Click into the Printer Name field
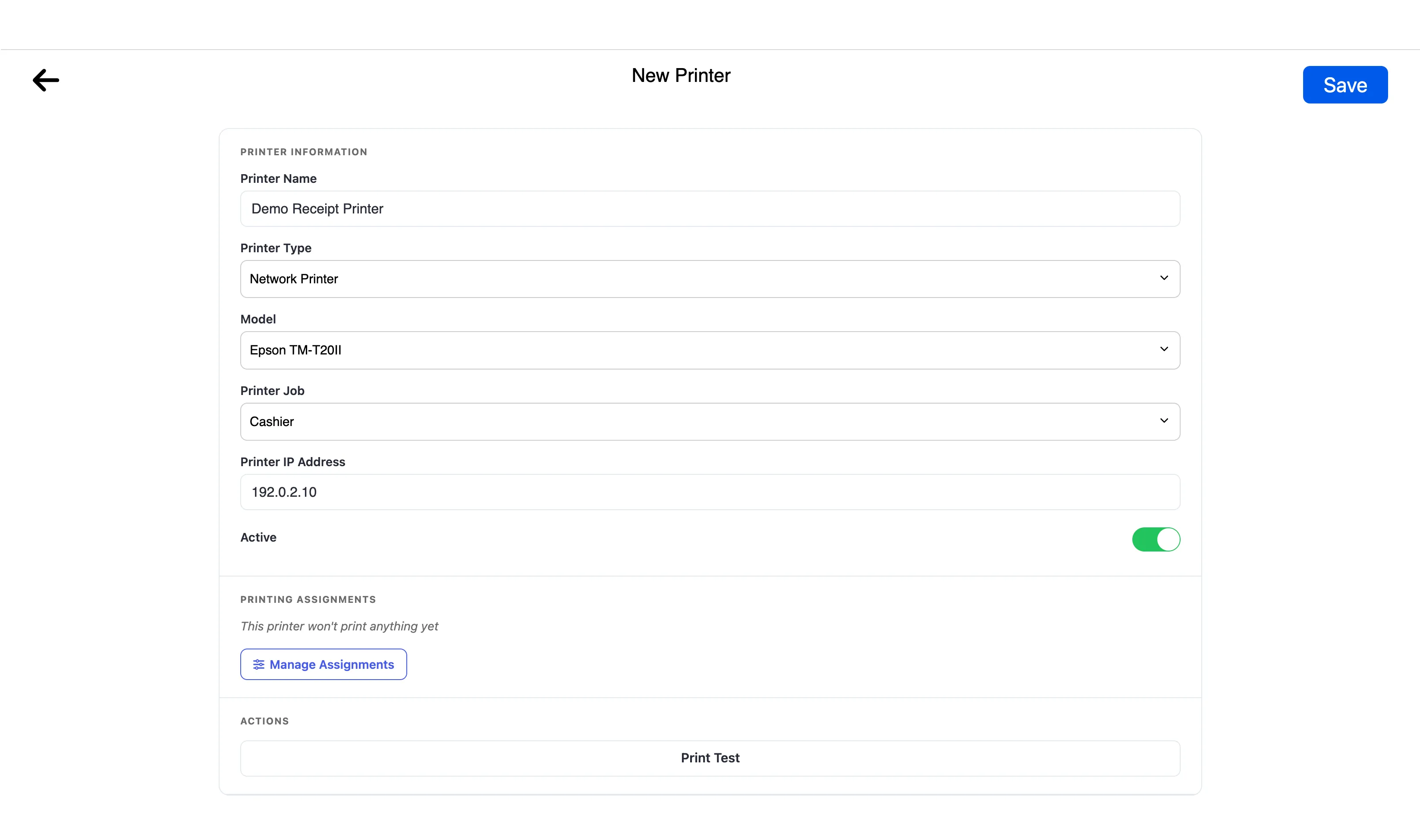The height and width of the screenshot is (840, 1420). [x=710, y=209]
